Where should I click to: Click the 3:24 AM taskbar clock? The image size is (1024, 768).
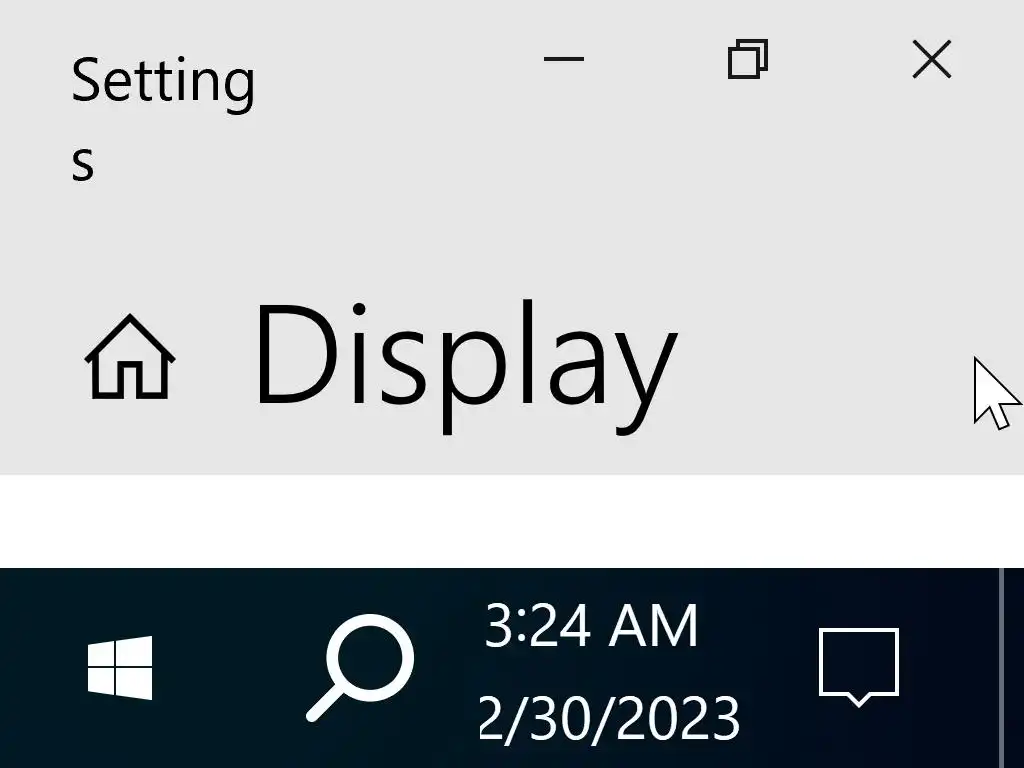[592, 626]
